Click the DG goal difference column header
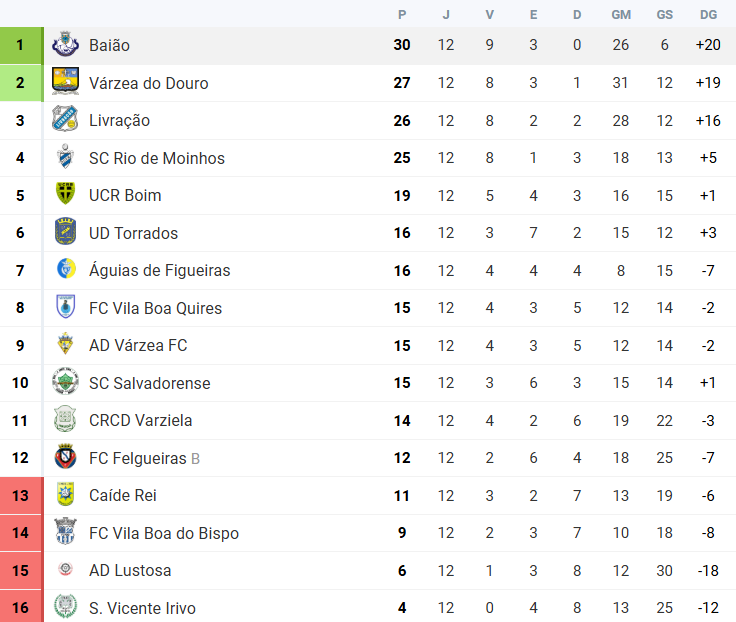This screenshot has width=736, height=622. (708, 15)
